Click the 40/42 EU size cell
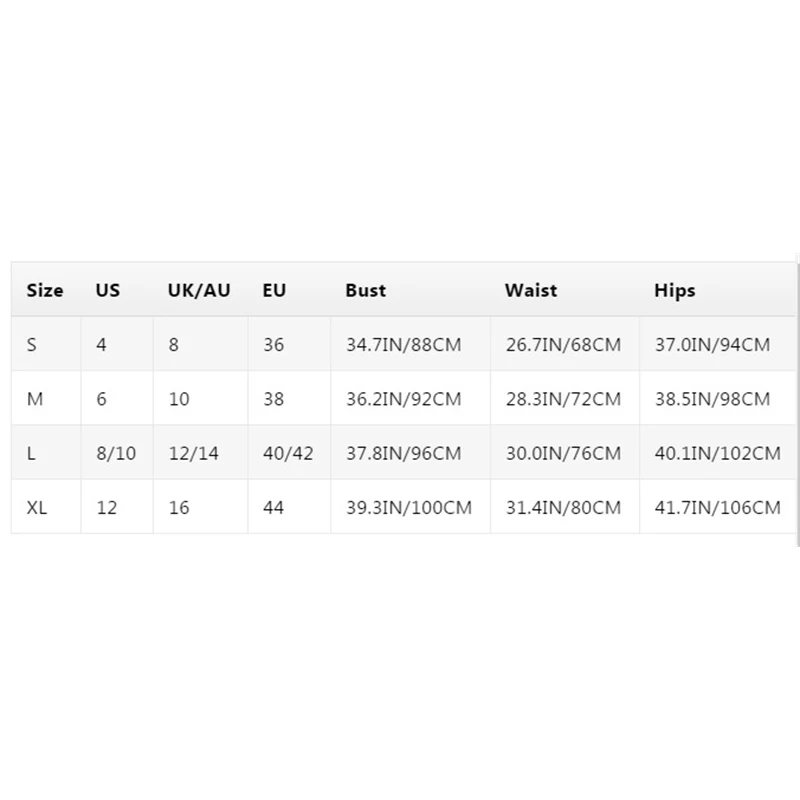The width and height of the screenshot is (800, 800). [x=288, y=453]
